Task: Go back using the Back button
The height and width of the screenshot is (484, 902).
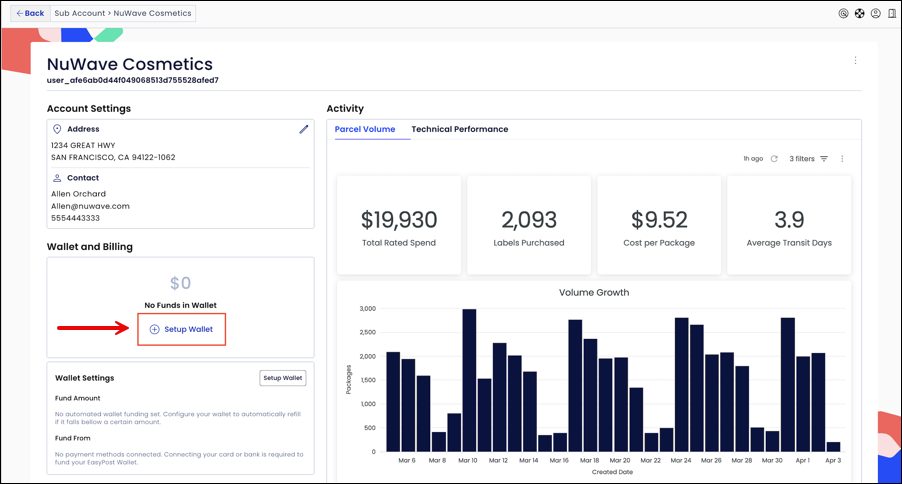Action: [x=30, y=13]
